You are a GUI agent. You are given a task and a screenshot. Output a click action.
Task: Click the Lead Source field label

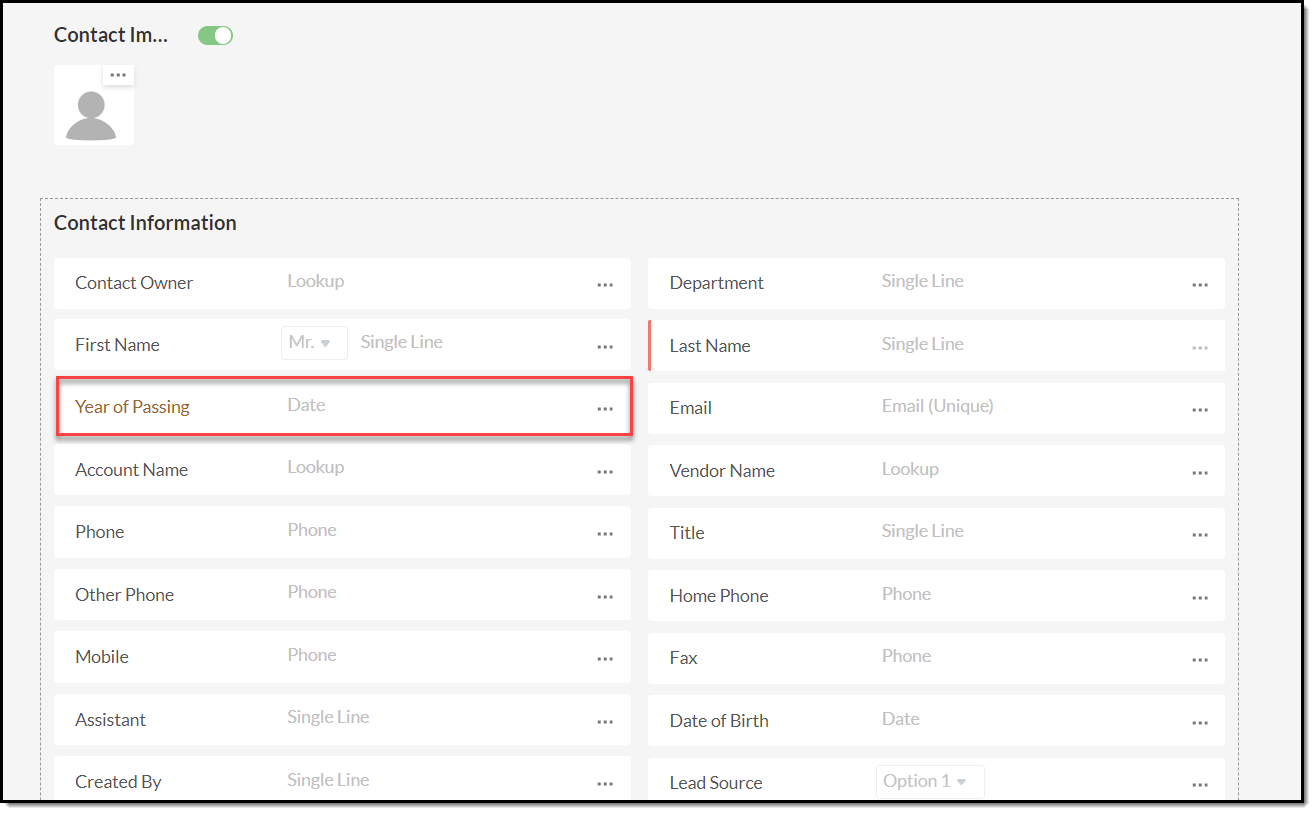[x=716, y=783]
